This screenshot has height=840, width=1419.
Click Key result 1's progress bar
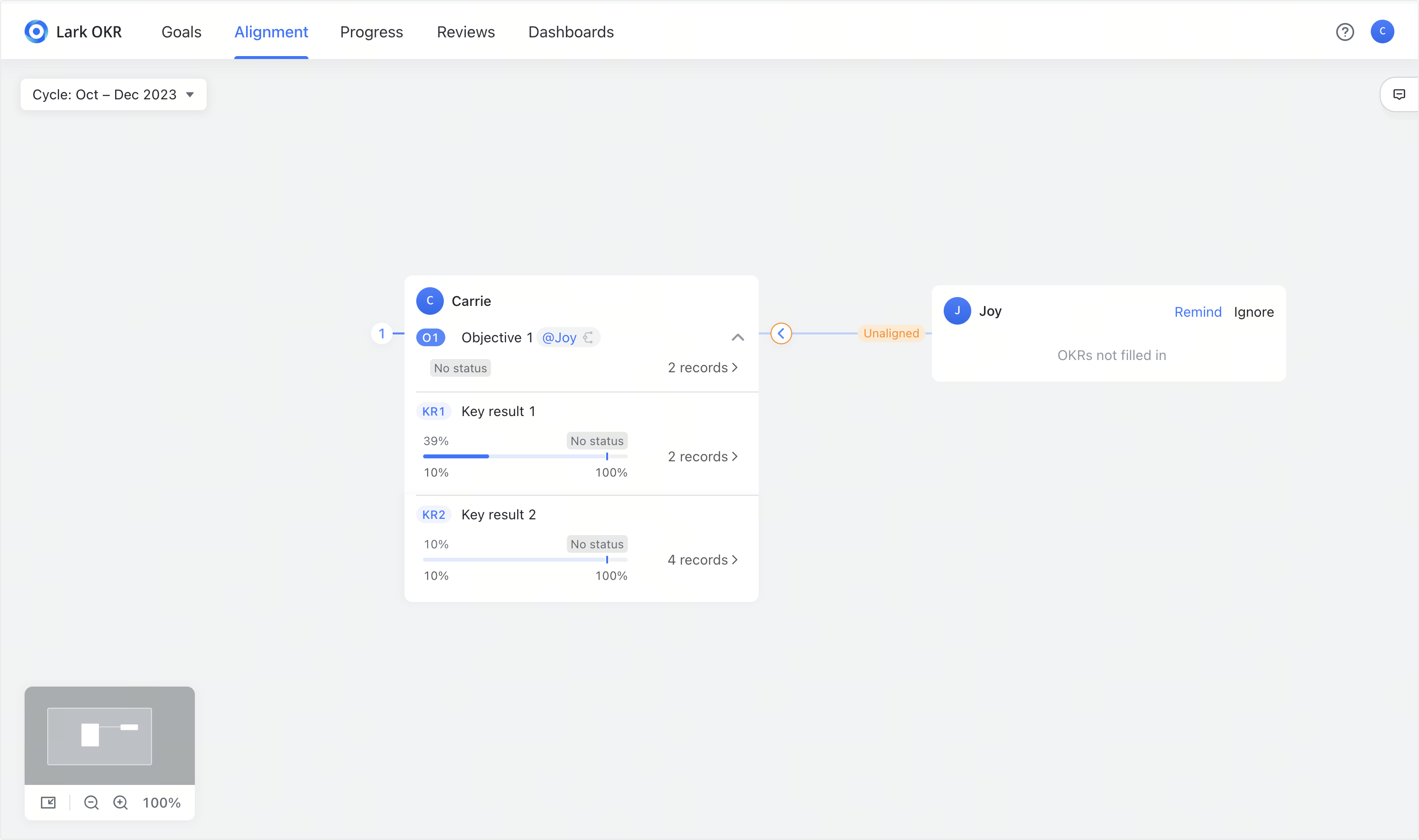pos(524,456)
